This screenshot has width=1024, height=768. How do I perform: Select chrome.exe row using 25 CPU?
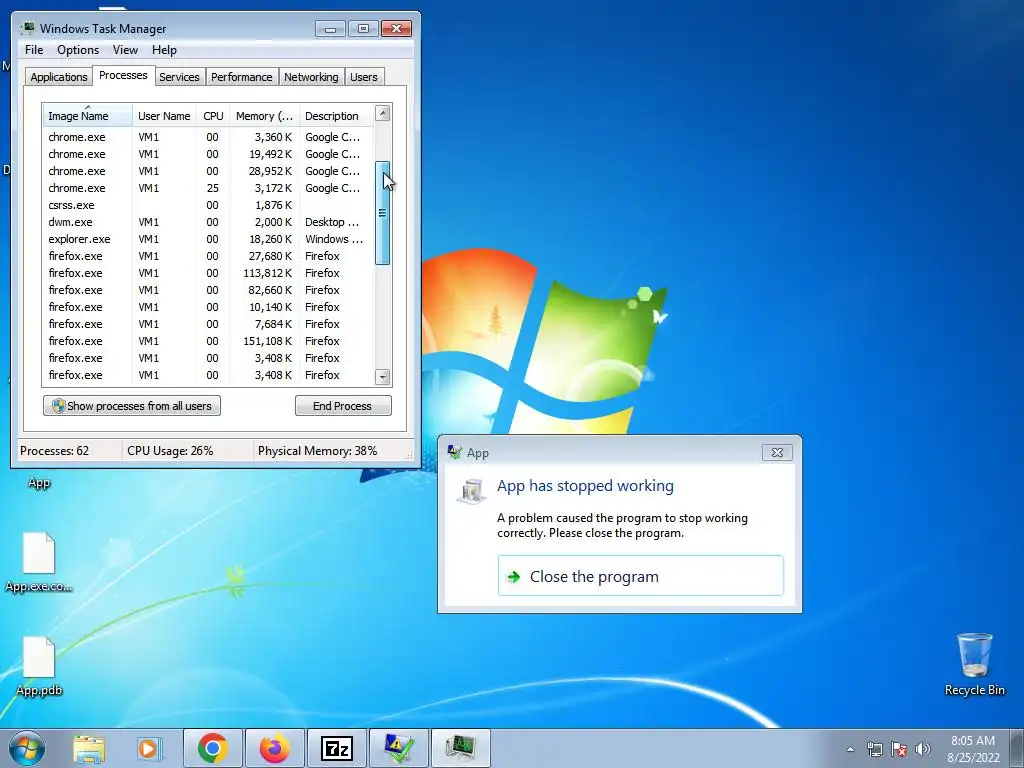pos(209,188)
